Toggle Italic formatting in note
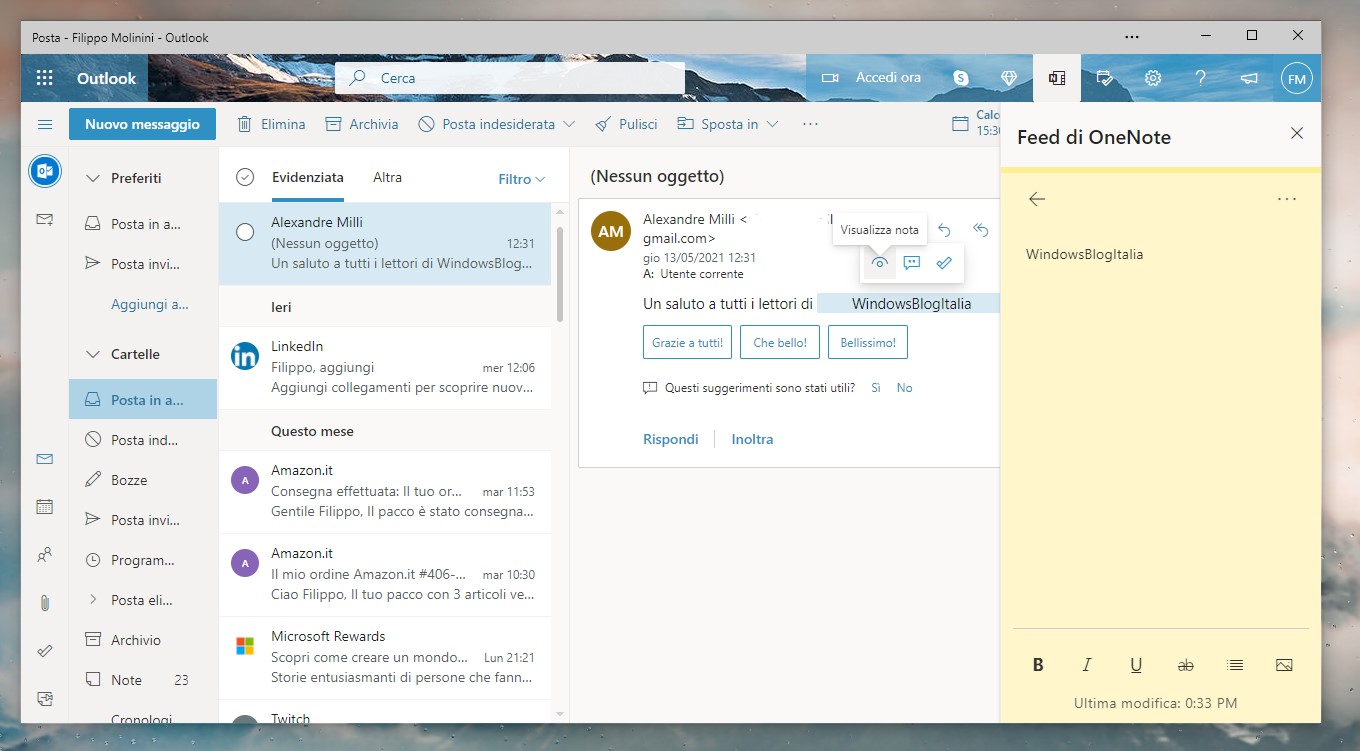The image size is (1360, 751). pos(1087,665)
